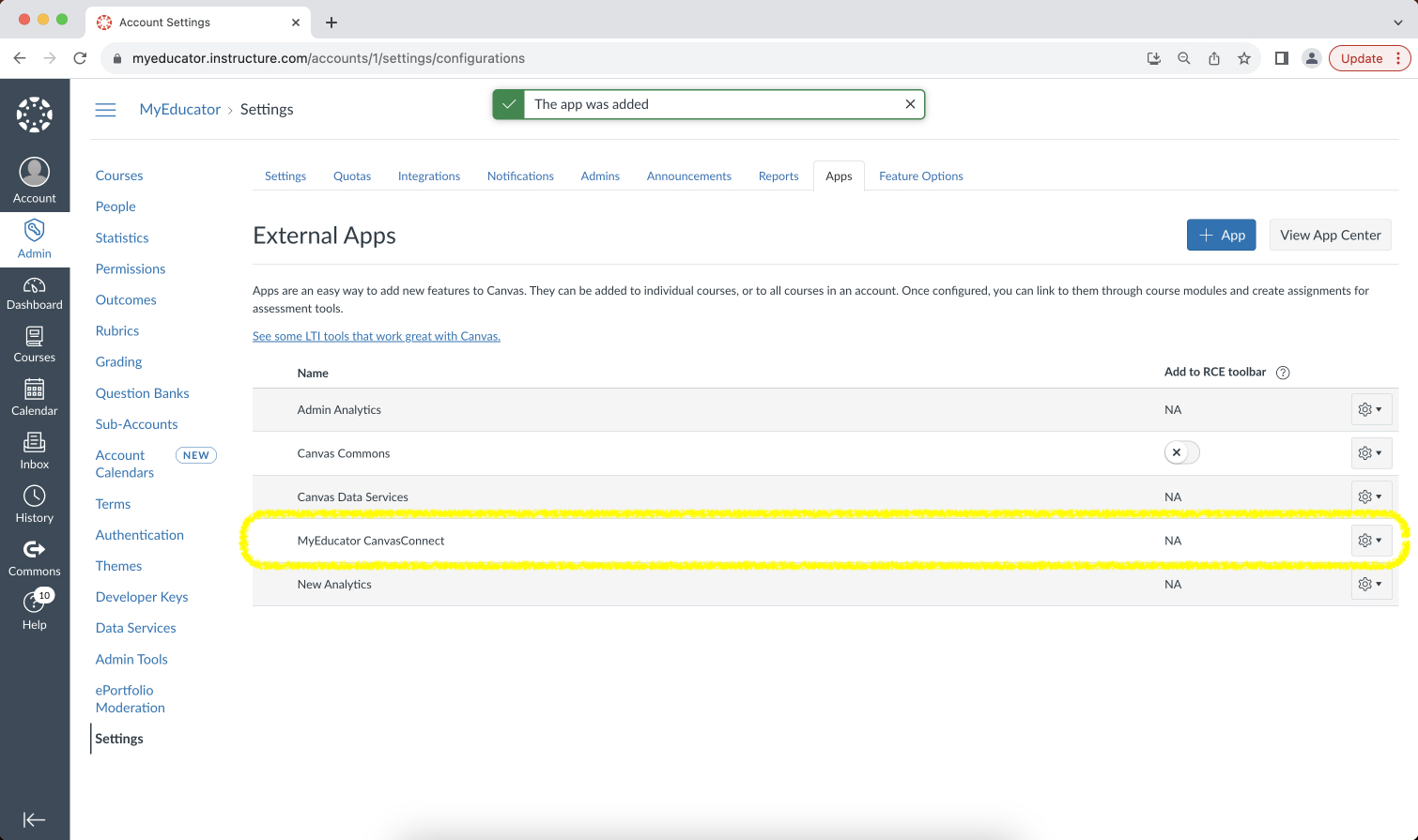Screen dimensions: 1418x840
Task: Open the Authentication link
Action: [x=140, y=535]
